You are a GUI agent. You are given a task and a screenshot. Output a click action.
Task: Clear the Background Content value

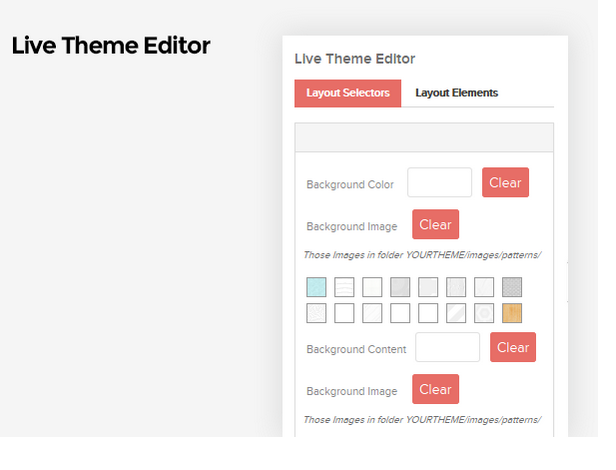click(513, 347)
